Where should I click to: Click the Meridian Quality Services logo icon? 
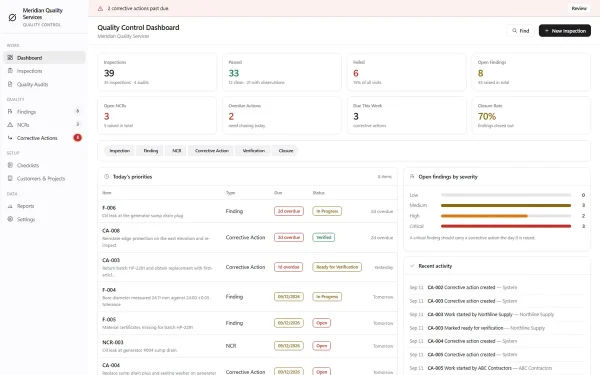(12, 17)
